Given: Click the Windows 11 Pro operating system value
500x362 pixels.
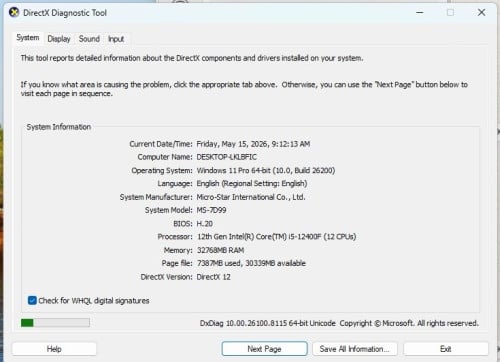Looking at the screenshot, I should pos(266,170).
